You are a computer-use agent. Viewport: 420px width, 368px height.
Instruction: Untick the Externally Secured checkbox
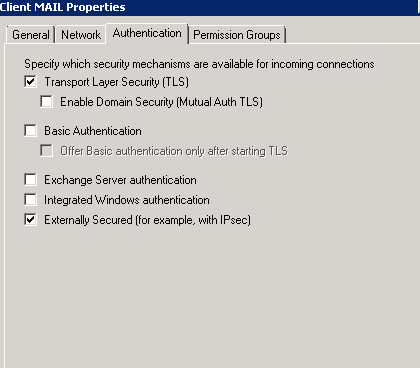tap(30, 220)
